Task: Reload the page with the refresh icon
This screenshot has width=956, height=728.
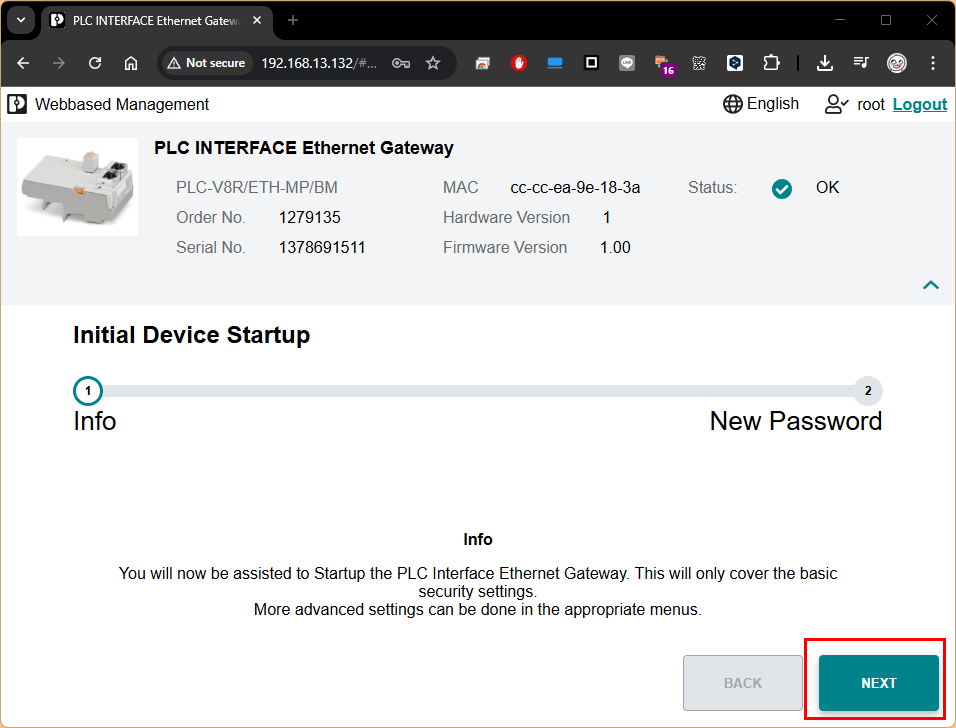Action: click(x=95, y=63)
